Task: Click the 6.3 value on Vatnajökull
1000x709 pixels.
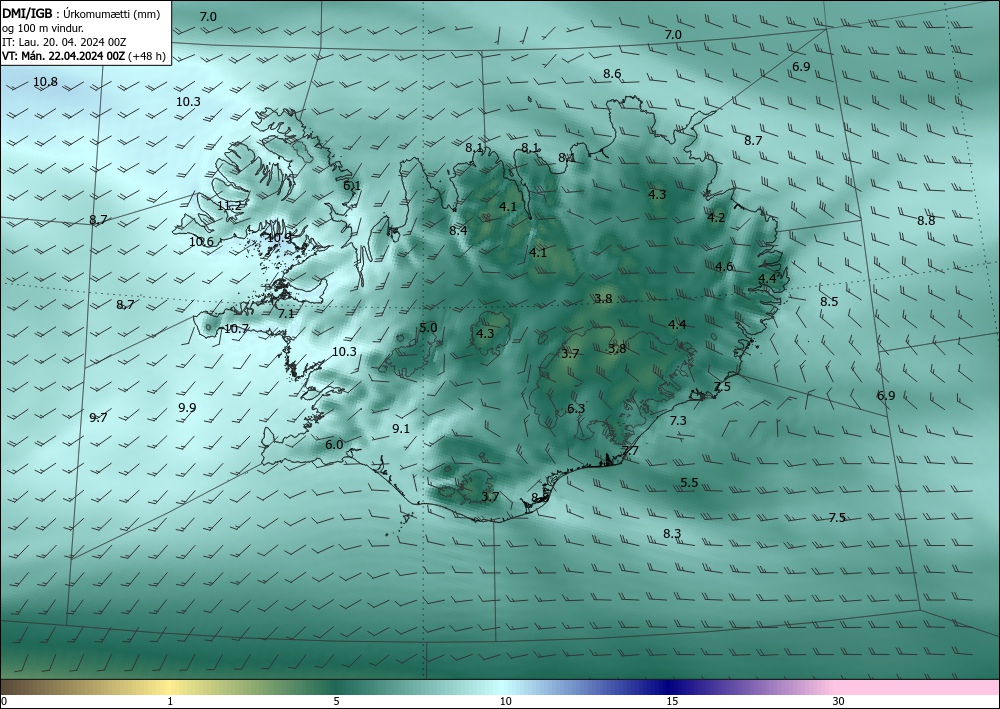Action: pyautogui.click(x=577, y=409)
